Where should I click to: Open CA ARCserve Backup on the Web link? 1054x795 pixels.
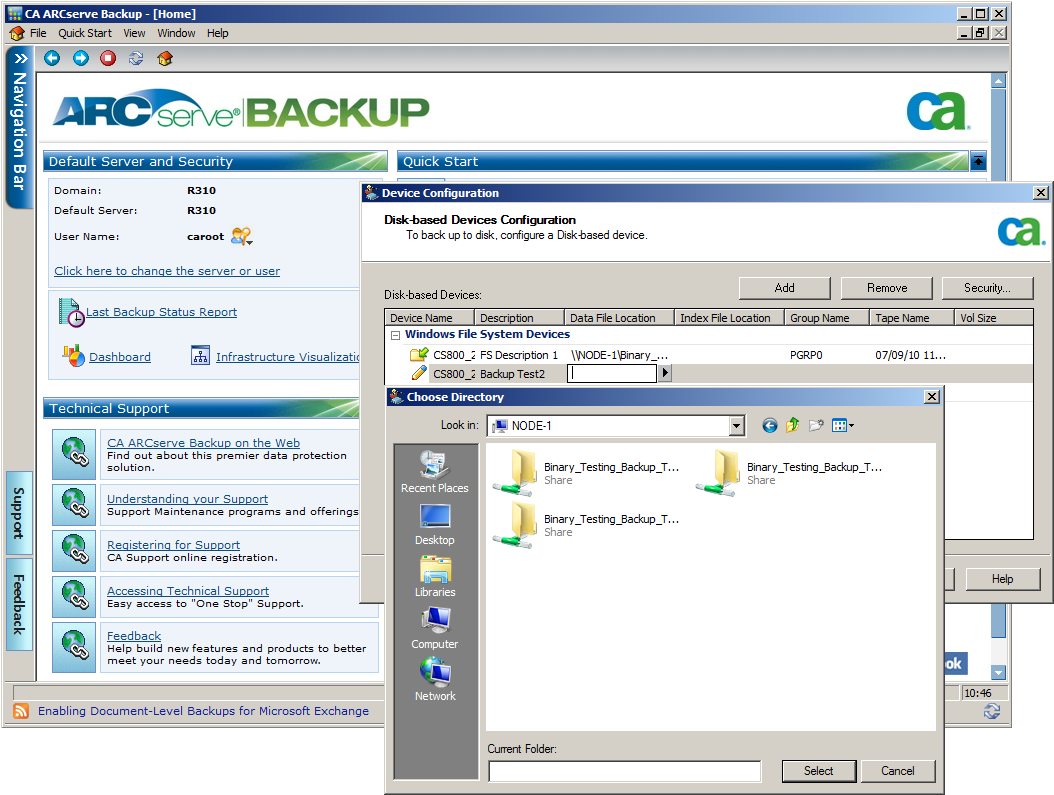(204, 443)
